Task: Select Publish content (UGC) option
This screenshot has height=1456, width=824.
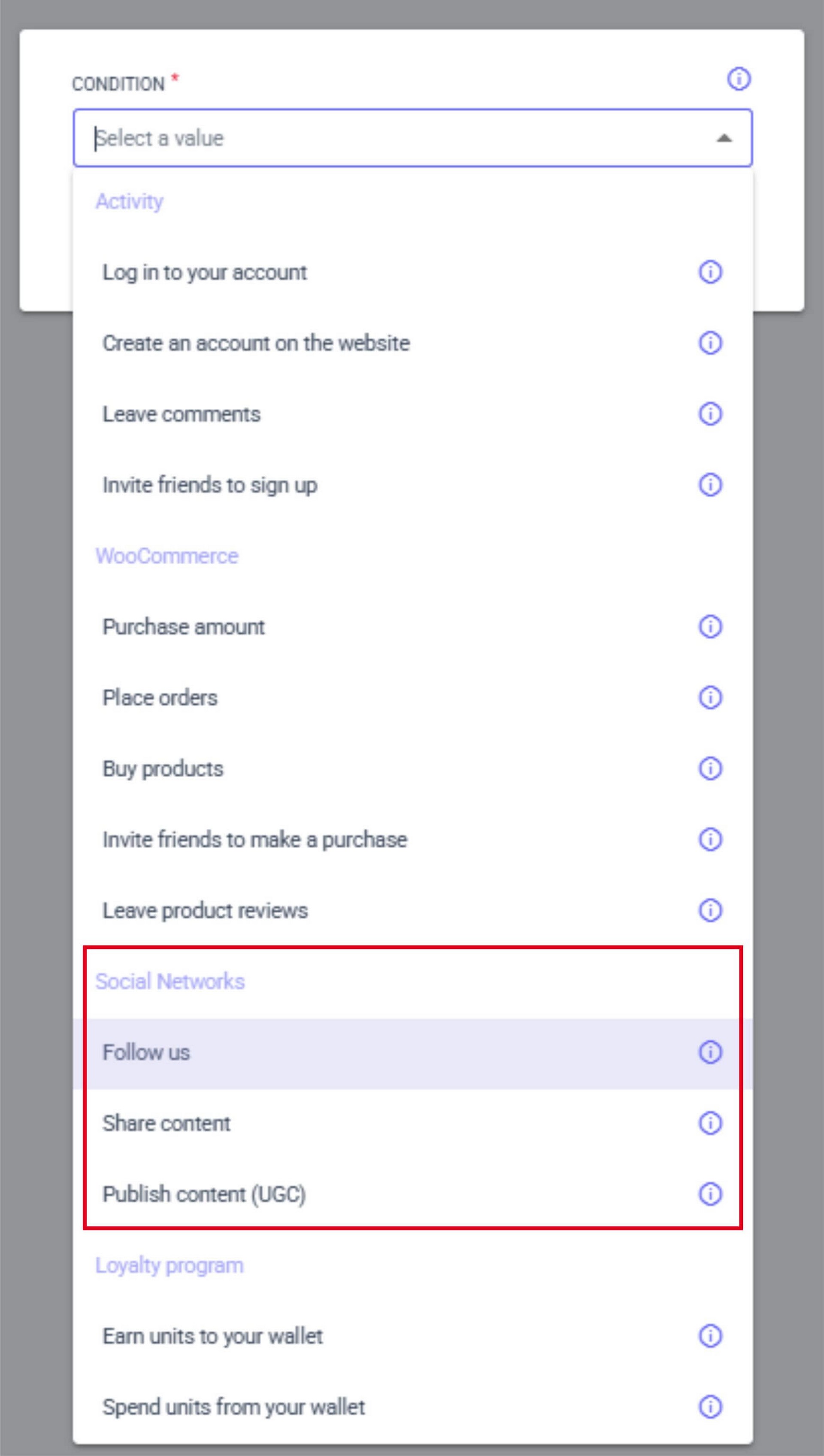Action: pyautogui.click(x=204, y=1195)
